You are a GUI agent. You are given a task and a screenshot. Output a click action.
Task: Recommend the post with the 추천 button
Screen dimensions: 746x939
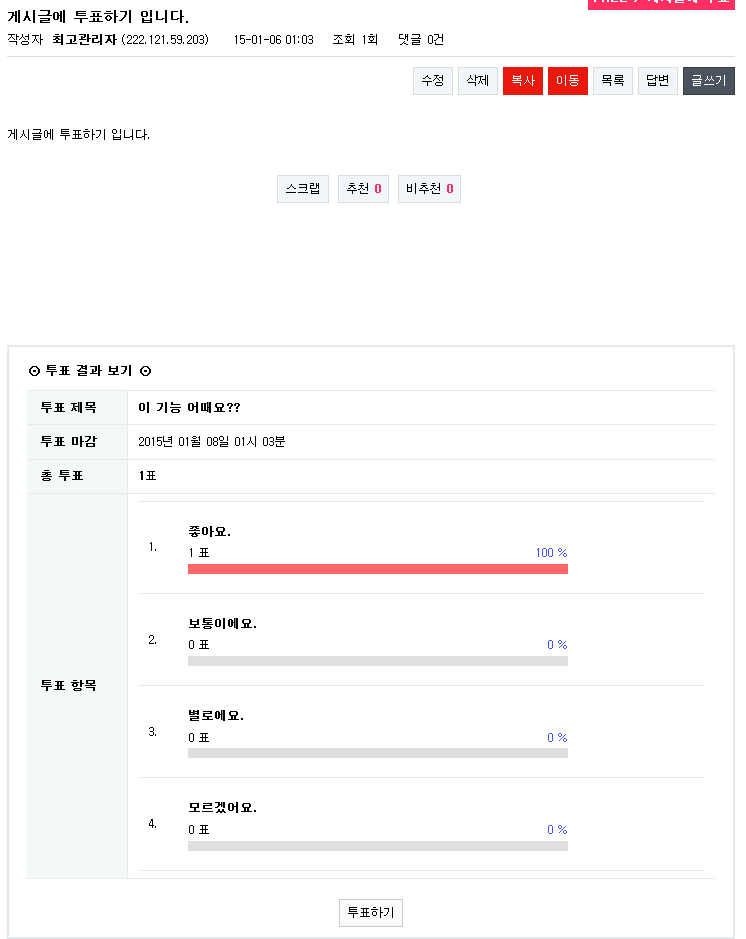tap(364, 189)
